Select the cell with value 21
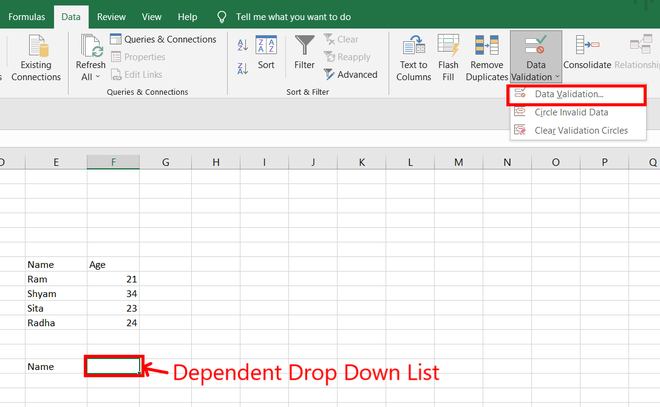The width and height of the screenshot is (660, 407). [113, 279]
